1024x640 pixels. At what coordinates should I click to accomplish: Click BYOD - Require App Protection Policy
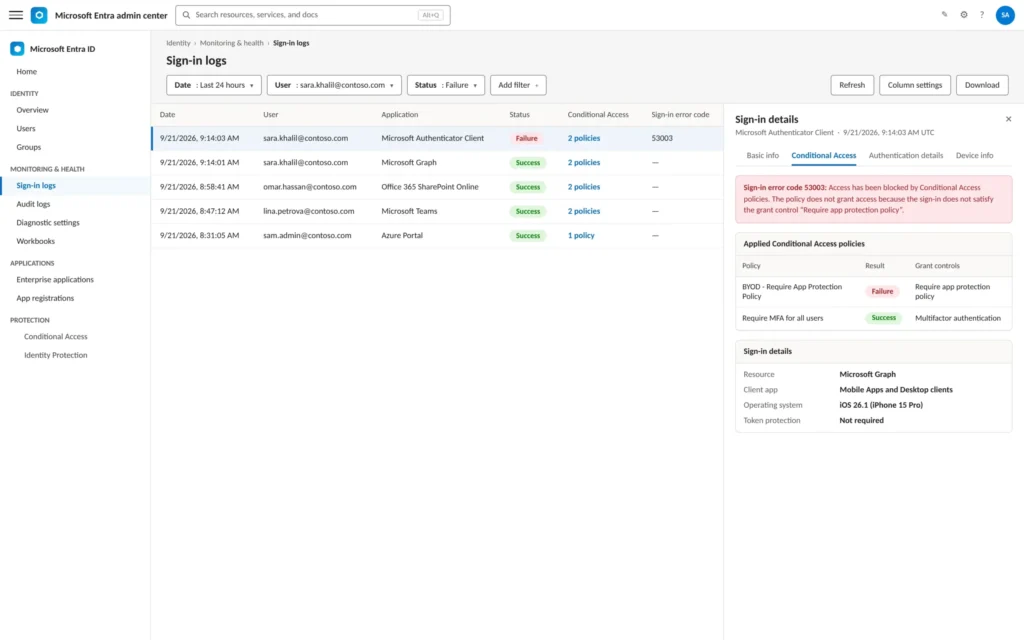[792, 291]
